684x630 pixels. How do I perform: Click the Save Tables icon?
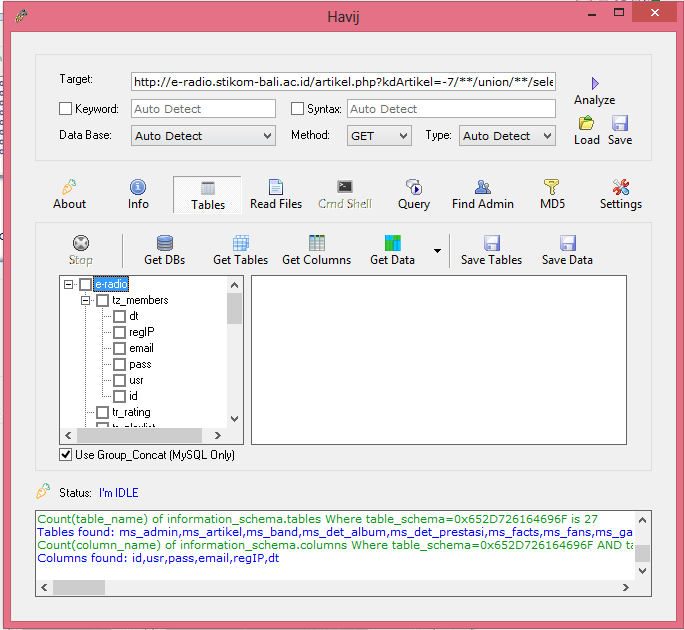(x=492, y=243)
